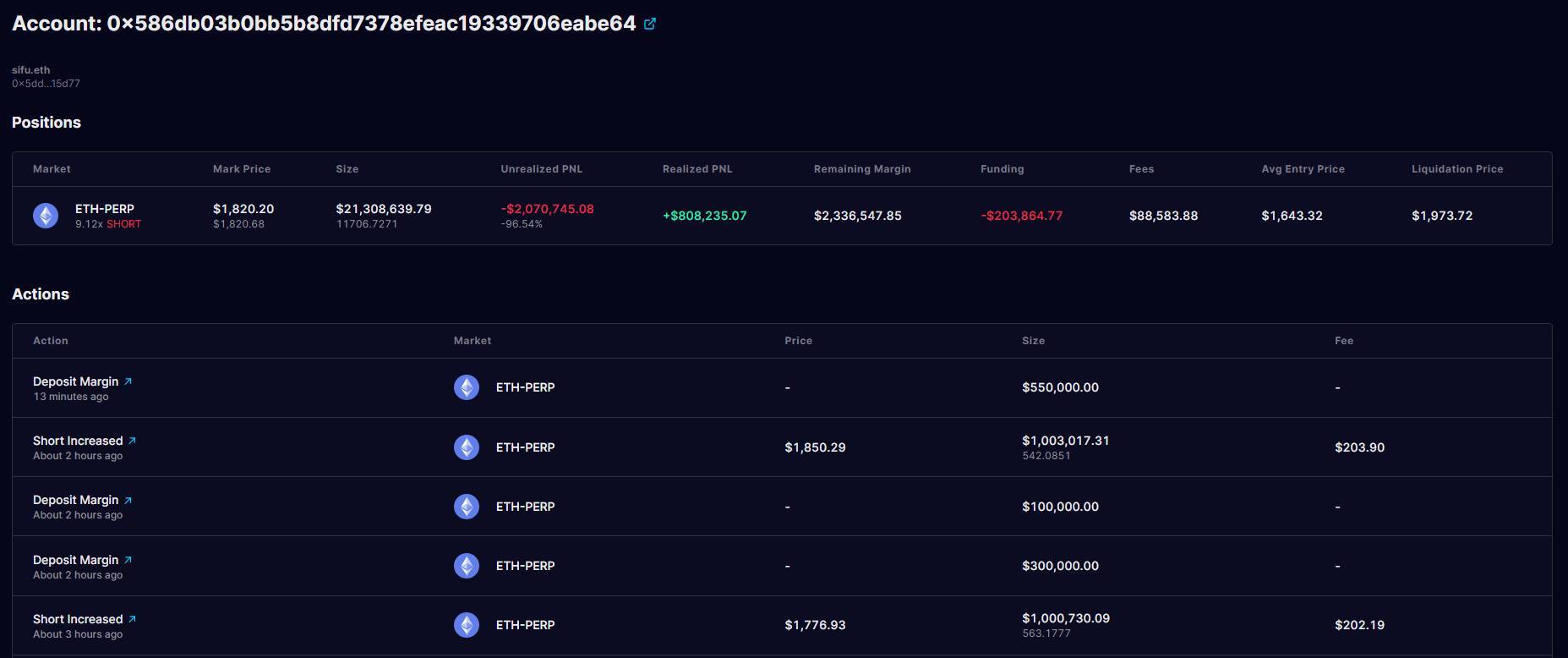Click the remaining margin $2,336,547.85
The height and width of the screenshot is (658, 1568).
click(857, 216)
